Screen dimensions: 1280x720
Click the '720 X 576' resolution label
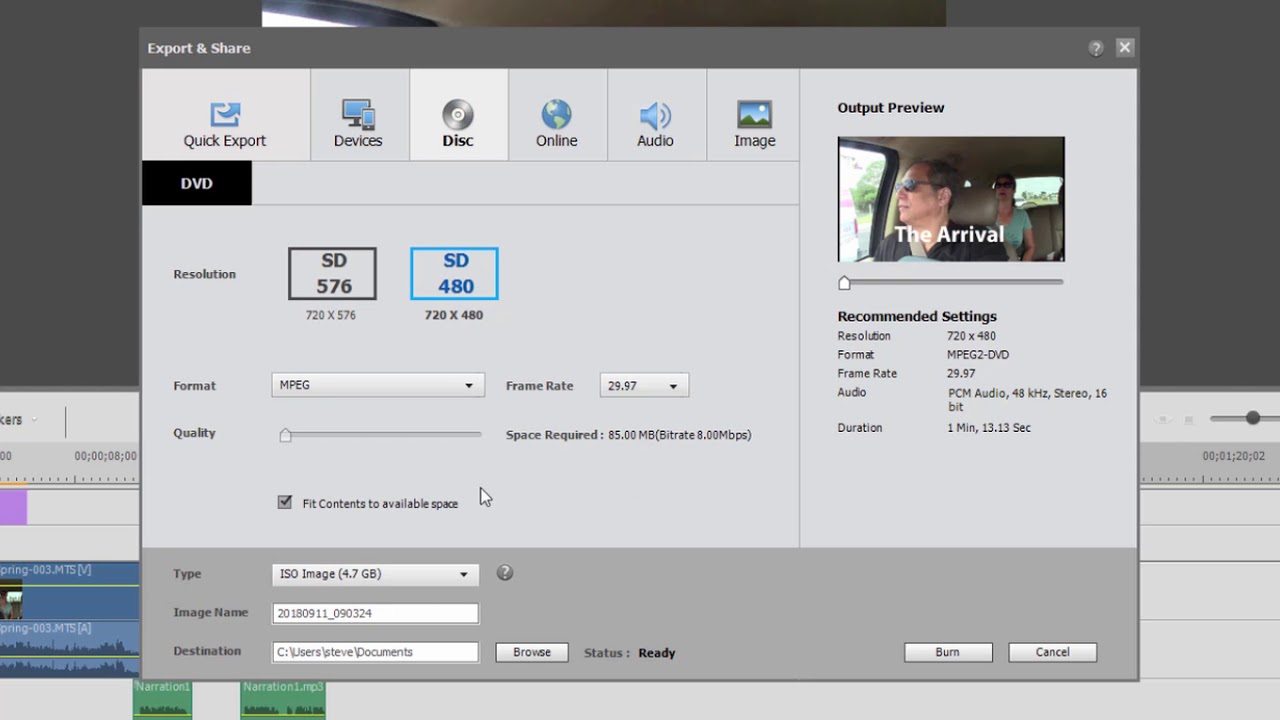pos(331,315)
